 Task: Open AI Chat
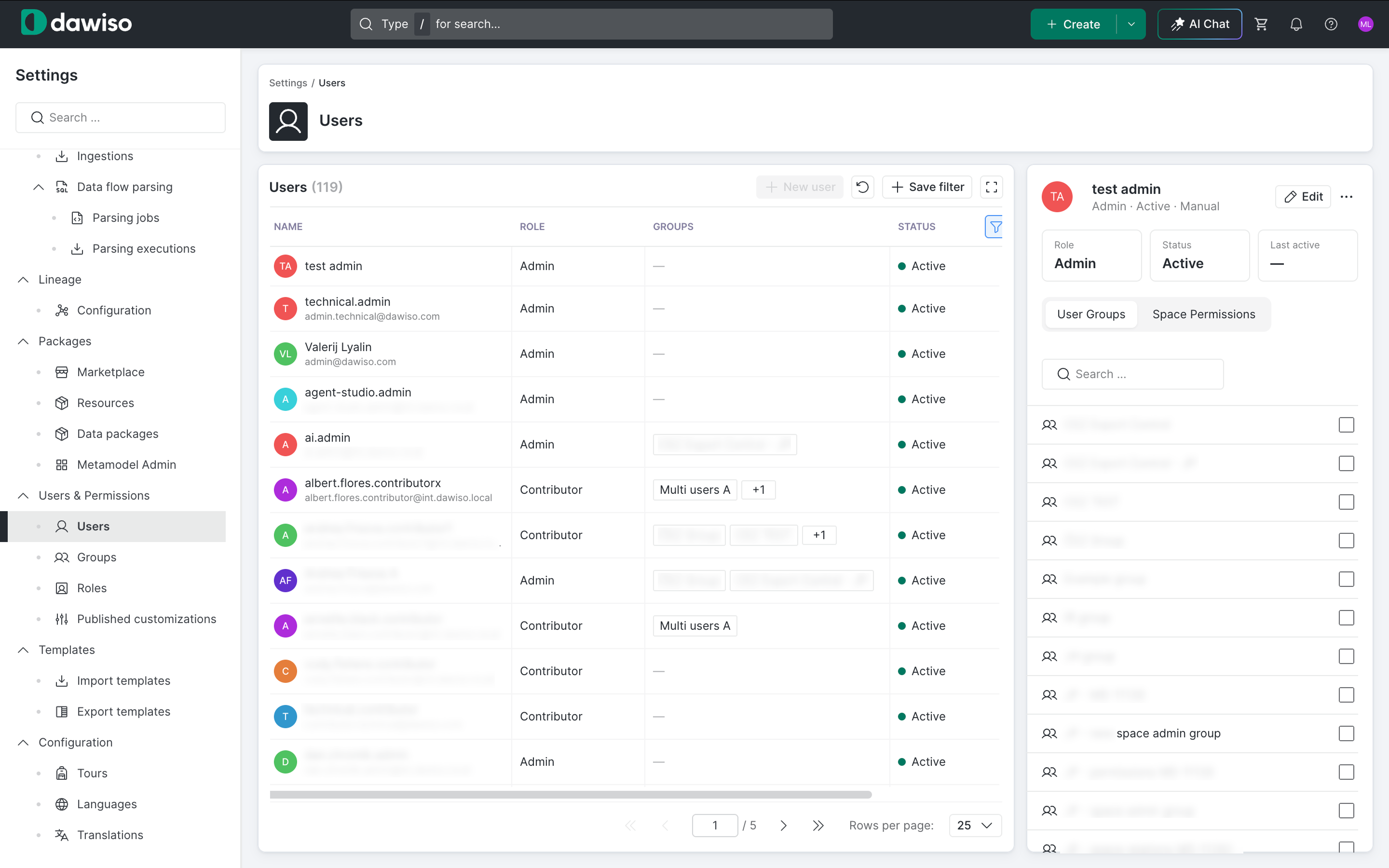click(x=1199, y=24)
